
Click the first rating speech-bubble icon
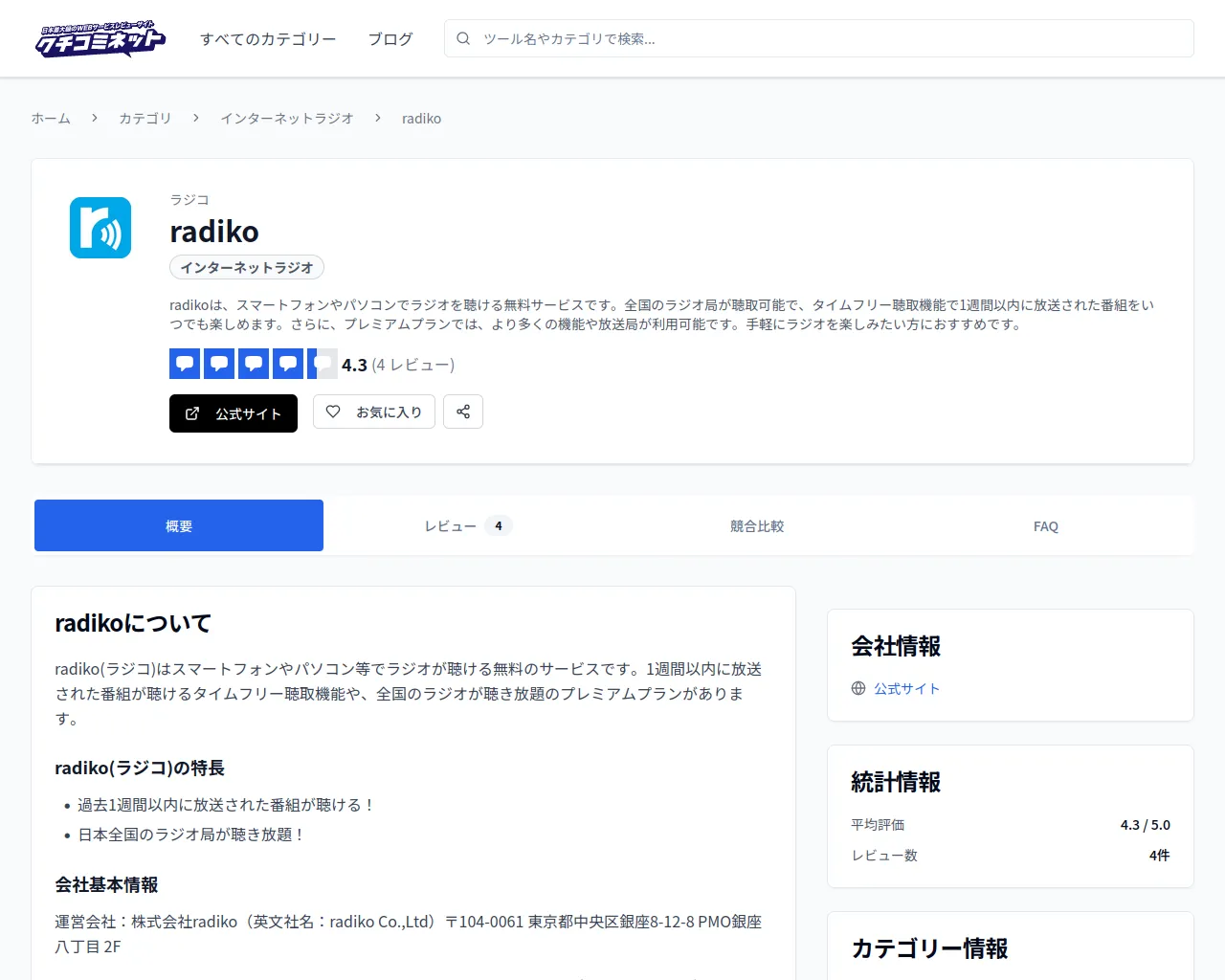click(185, 364)
